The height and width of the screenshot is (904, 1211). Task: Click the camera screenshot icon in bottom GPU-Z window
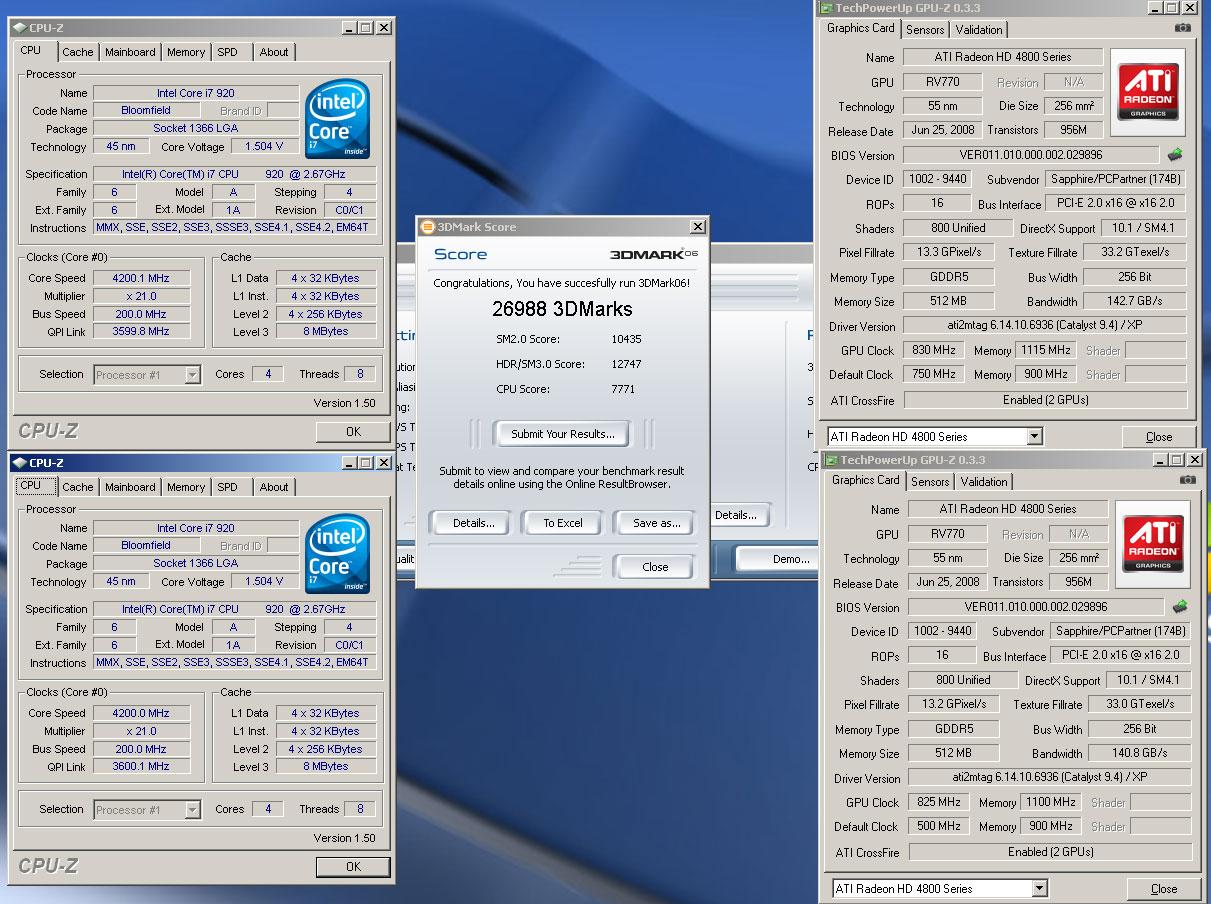coord(1187,480)
